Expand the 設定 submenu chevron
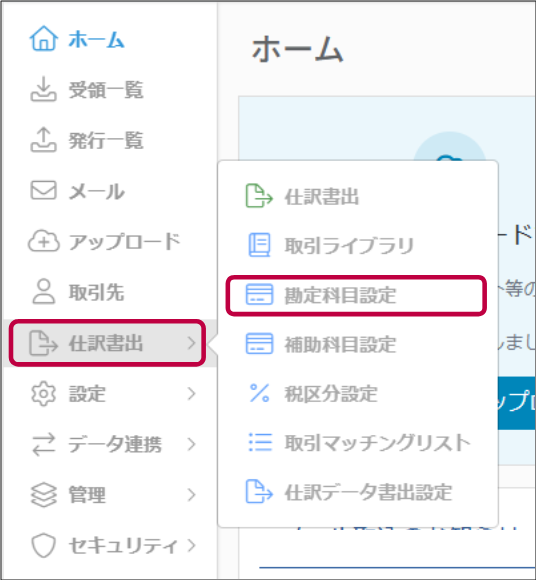 click(x=191, y=394)
